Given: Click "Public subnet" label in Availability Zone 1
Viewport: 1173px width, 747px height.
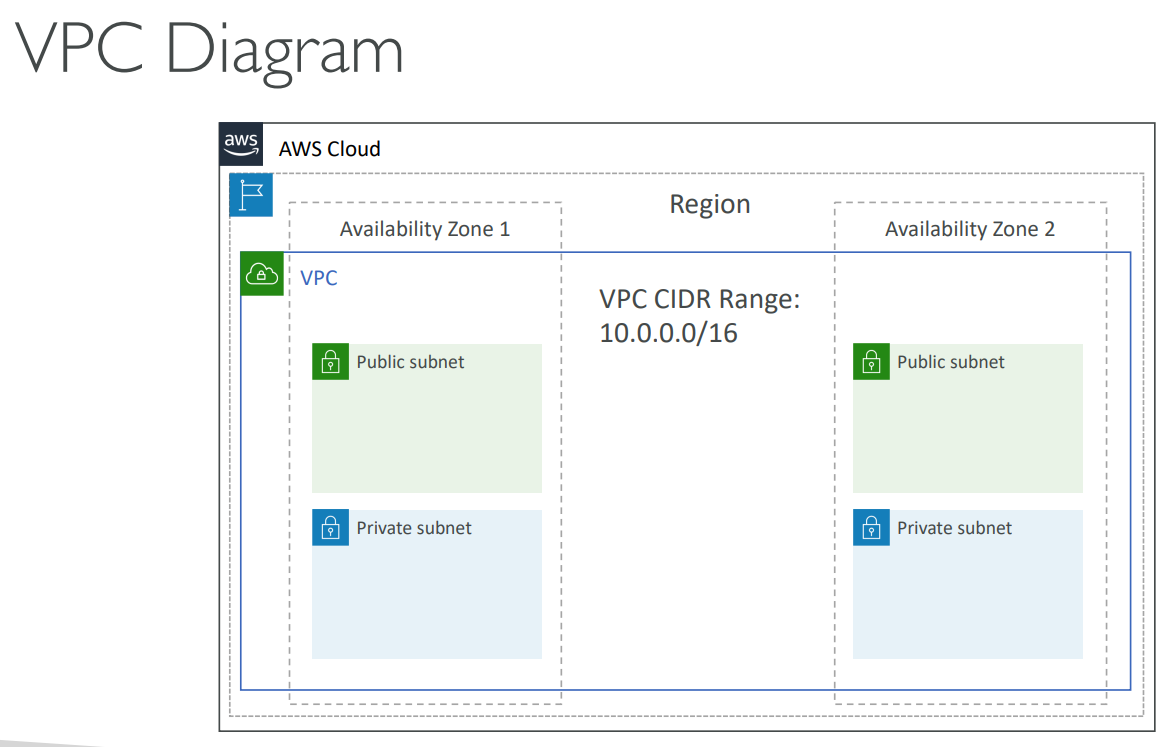Looking at the screenshot, I should [410, 362].
